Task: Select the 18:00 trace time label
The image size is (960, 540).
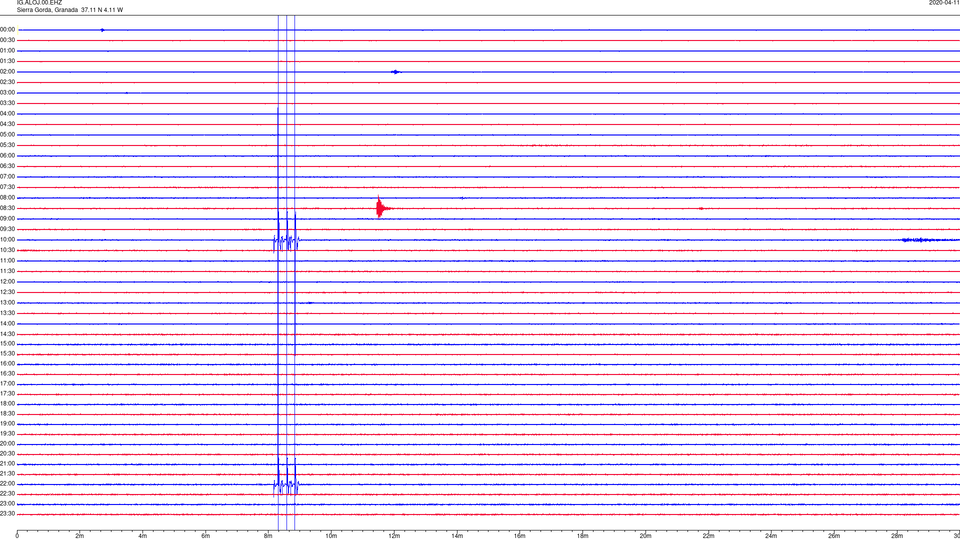Action: click(7, 404)
